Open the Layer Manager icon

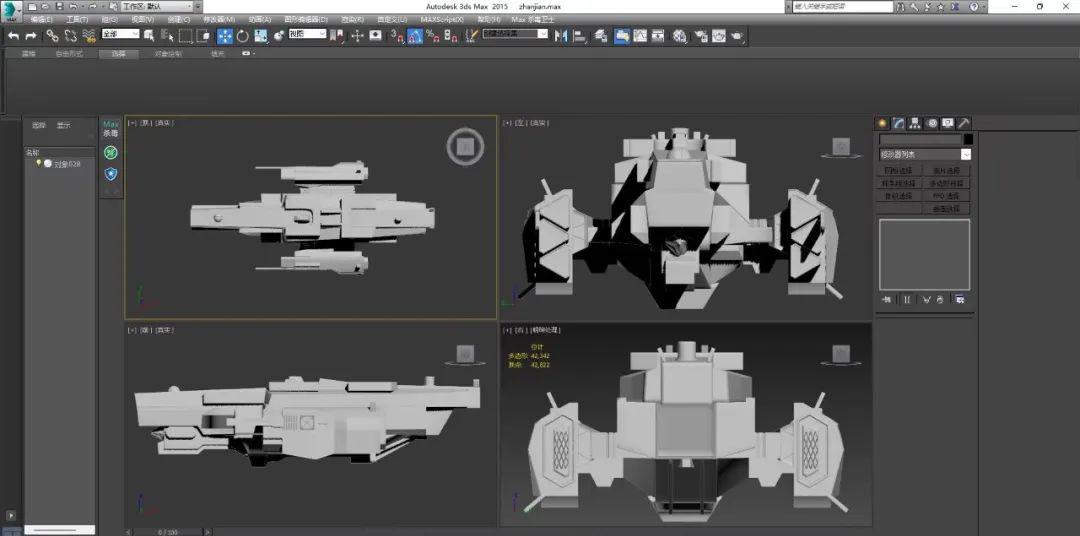[601, 36]
